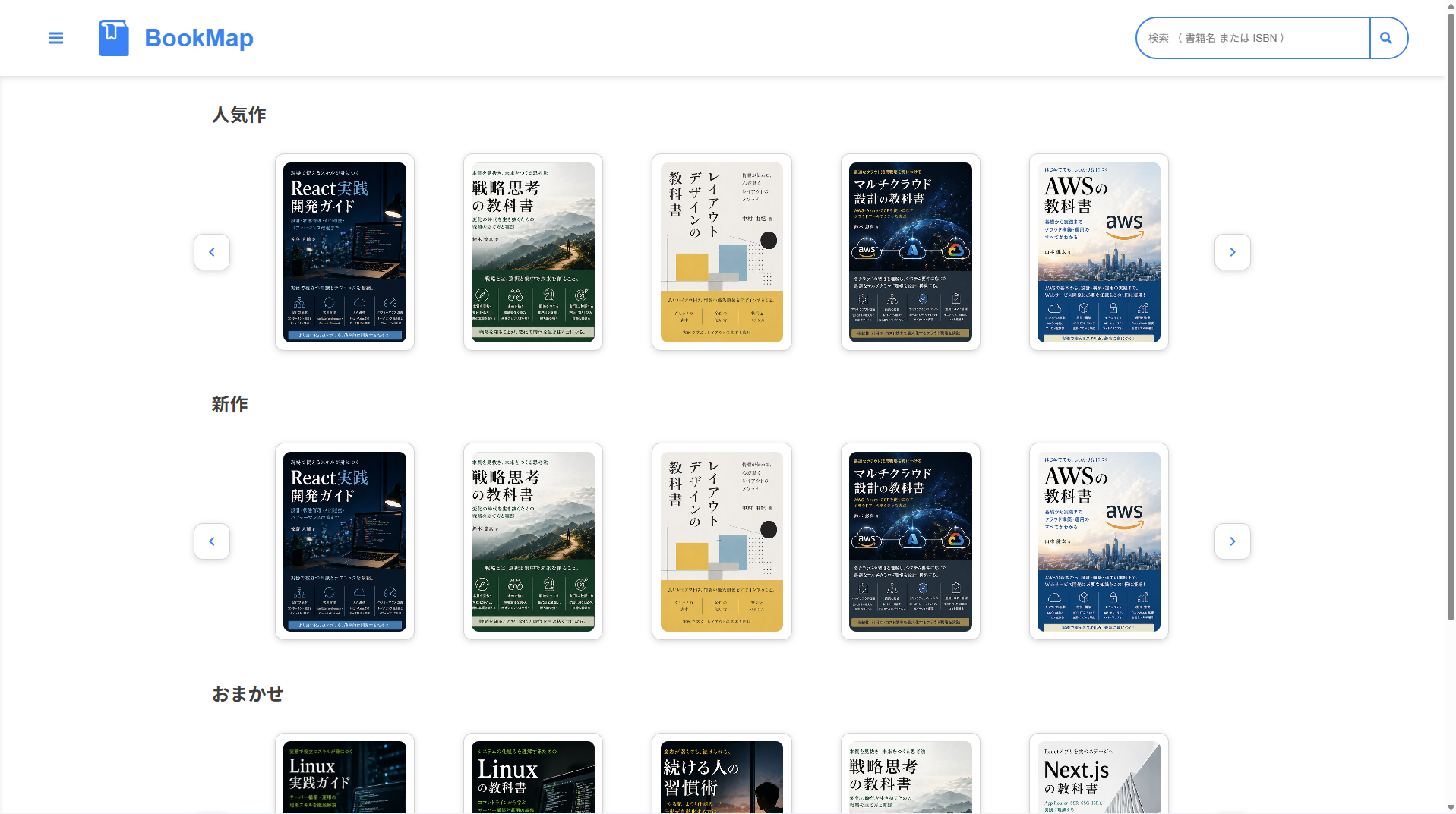
Task: Open レイアウトデザインの教科書 in 新作
Action: [722, 541]
